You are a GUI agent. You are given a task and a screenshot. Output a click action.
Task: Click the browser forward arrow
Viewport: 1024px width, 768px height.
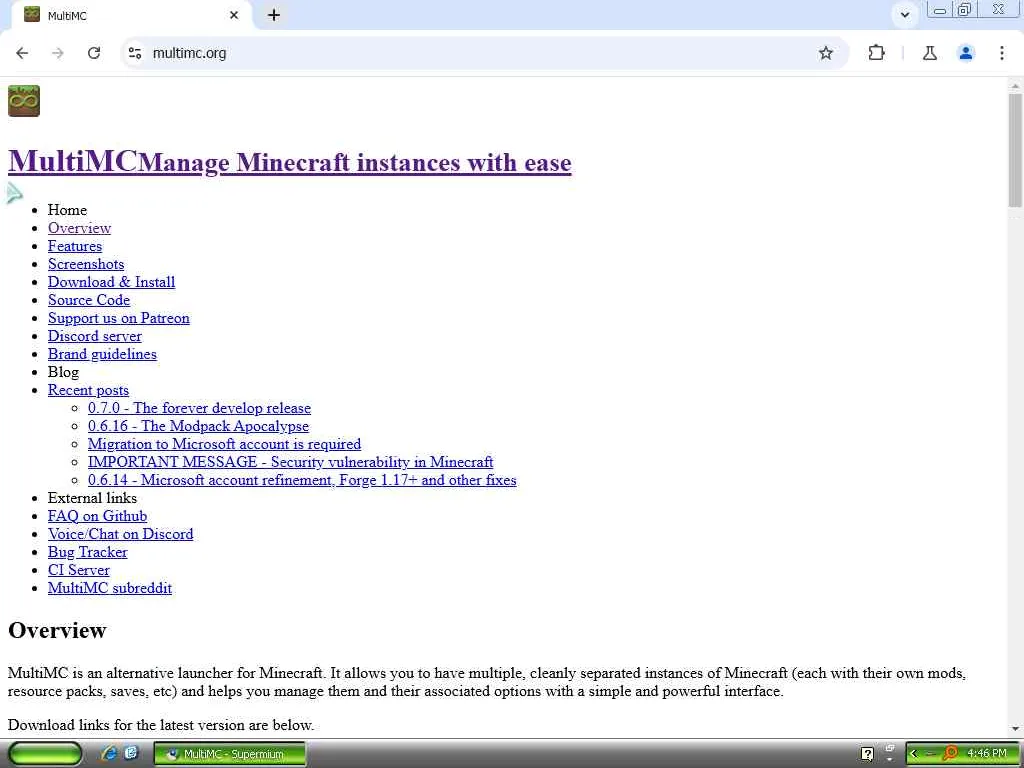[x=58, y=53]
